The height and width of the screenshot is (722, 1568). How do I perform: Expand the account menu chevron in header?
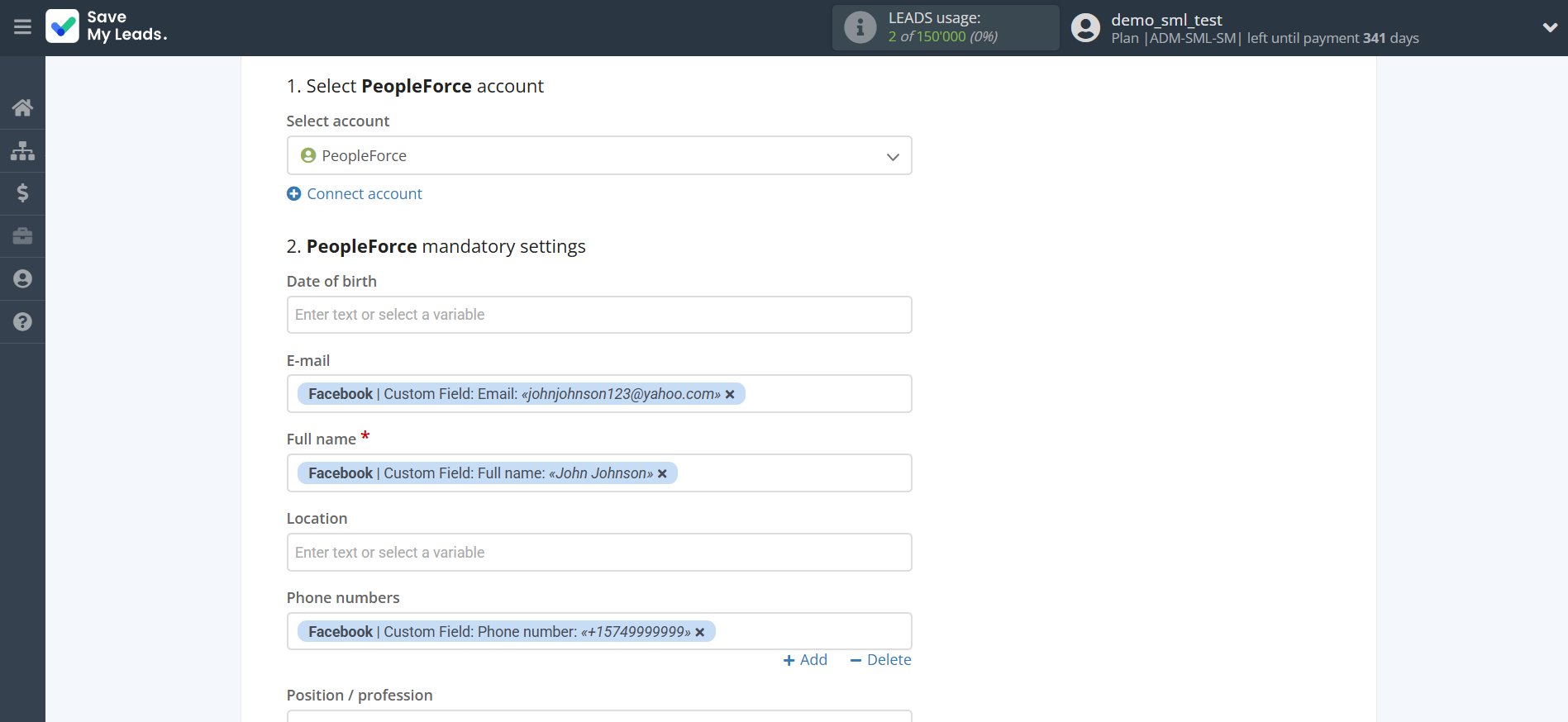(1549, 27)
